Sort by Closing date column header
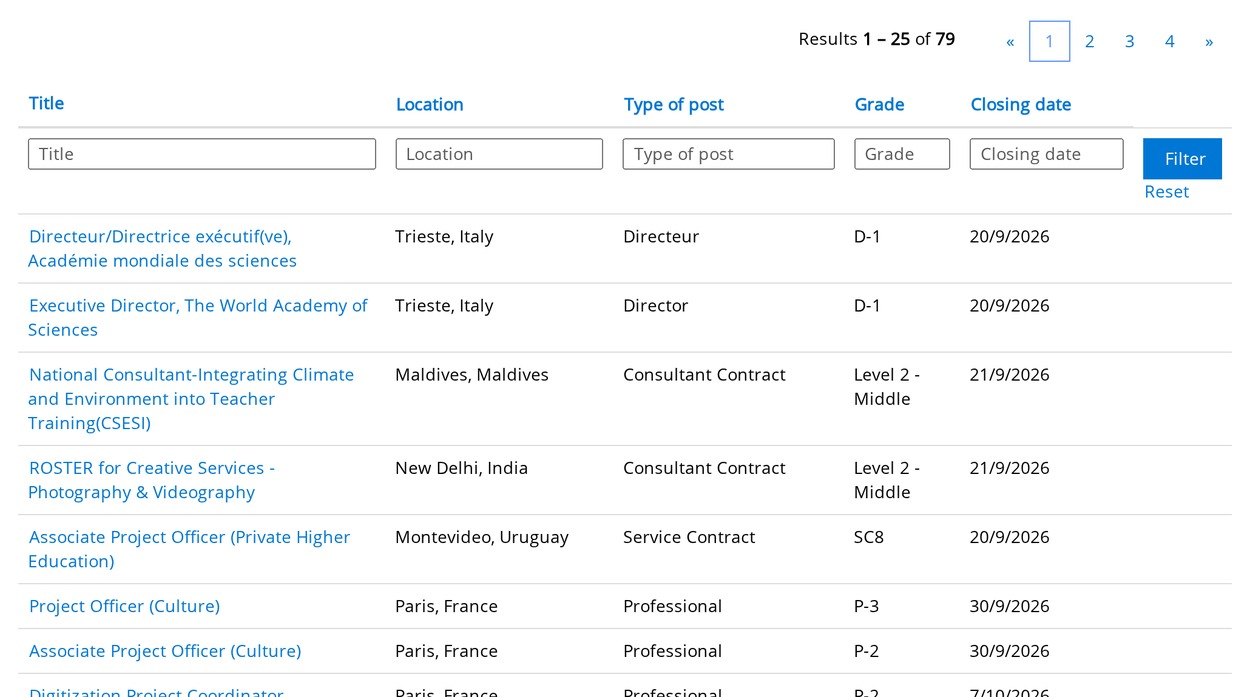Viewport: 1250px width, 697px height. click(x=1021, y=105)
